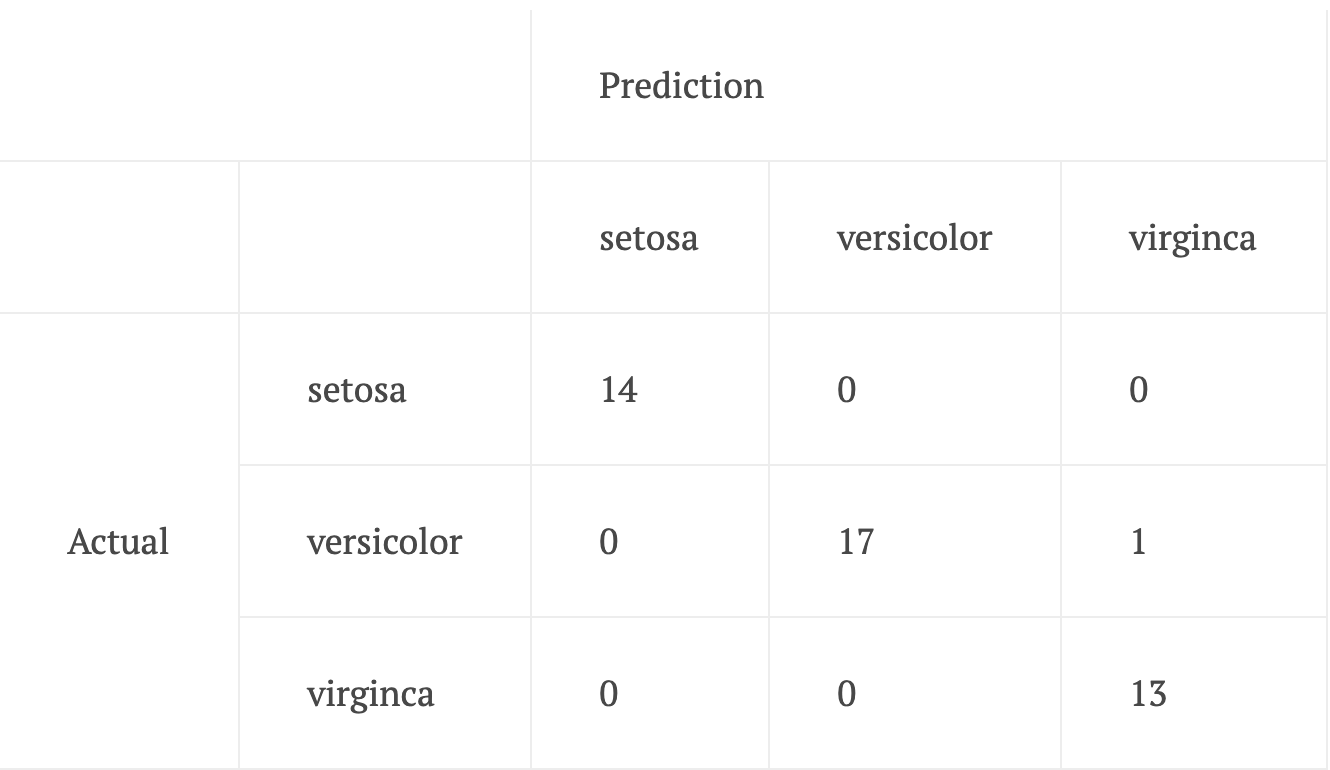Click the virginca row label
1330x770 pixels.
[x=370, y=694]
